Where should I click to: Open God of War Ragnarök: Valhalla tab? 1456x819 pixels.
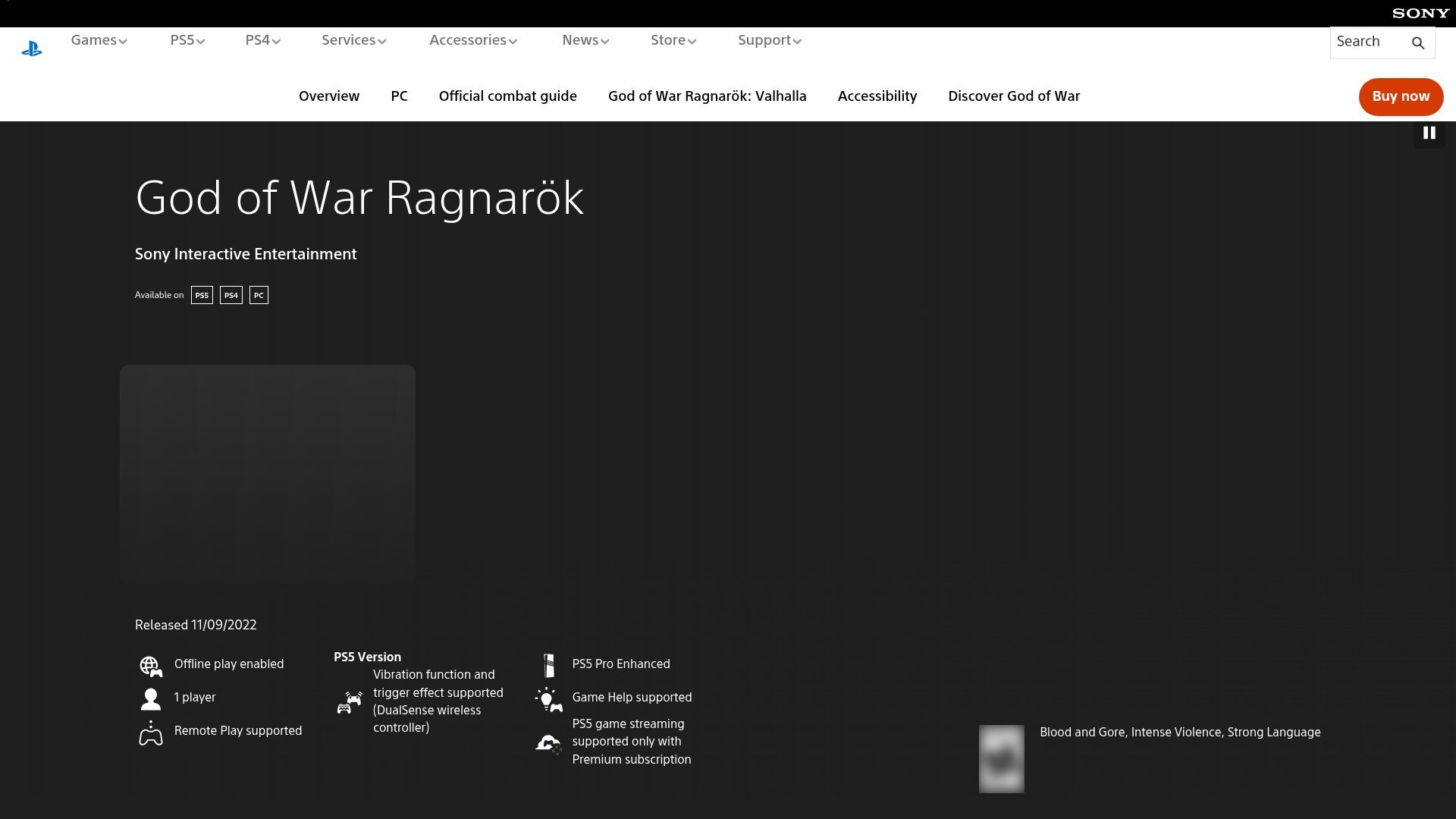point(707,96)
